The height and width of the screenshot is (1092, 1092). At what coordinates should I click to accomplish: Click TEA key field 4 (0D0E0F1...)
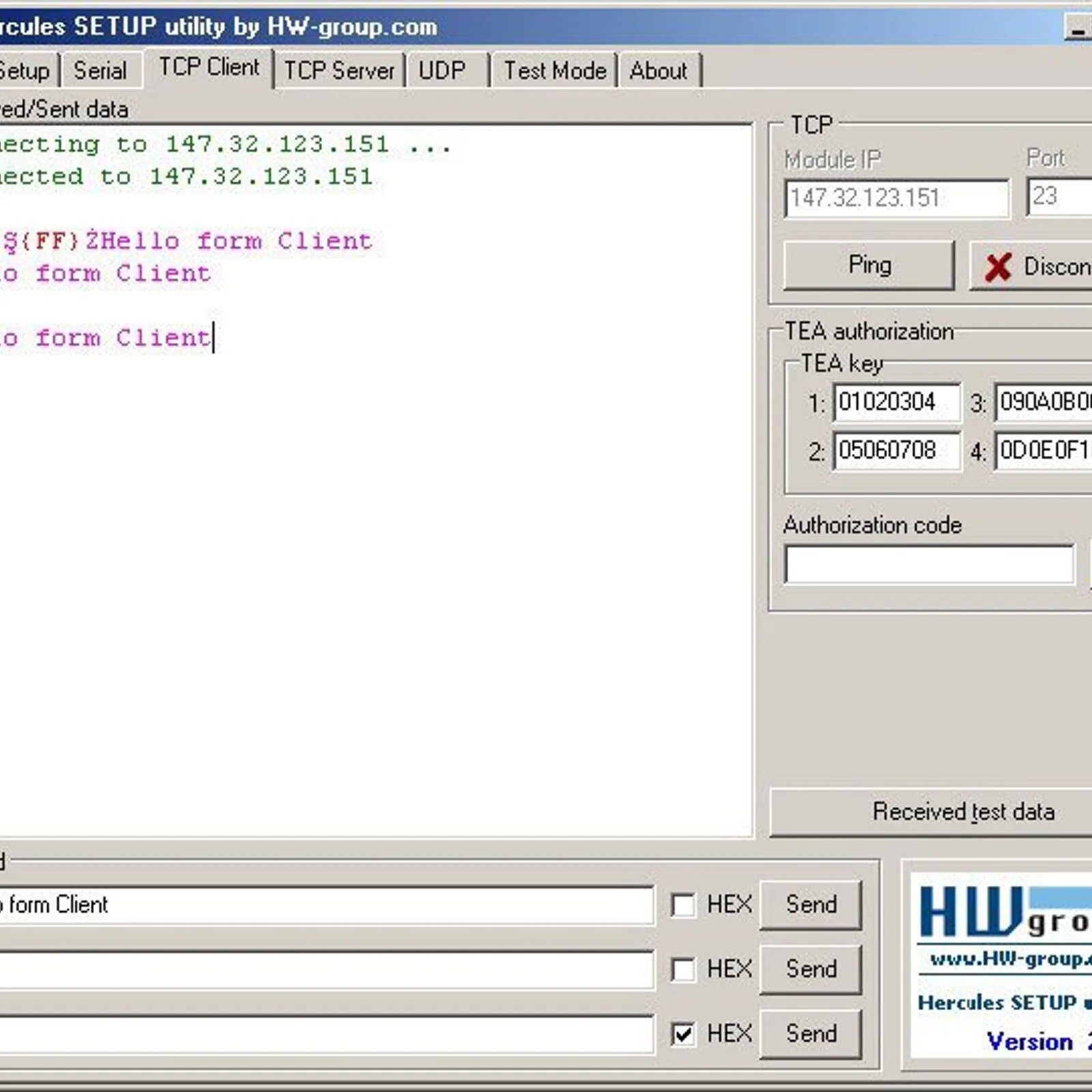1044,450
